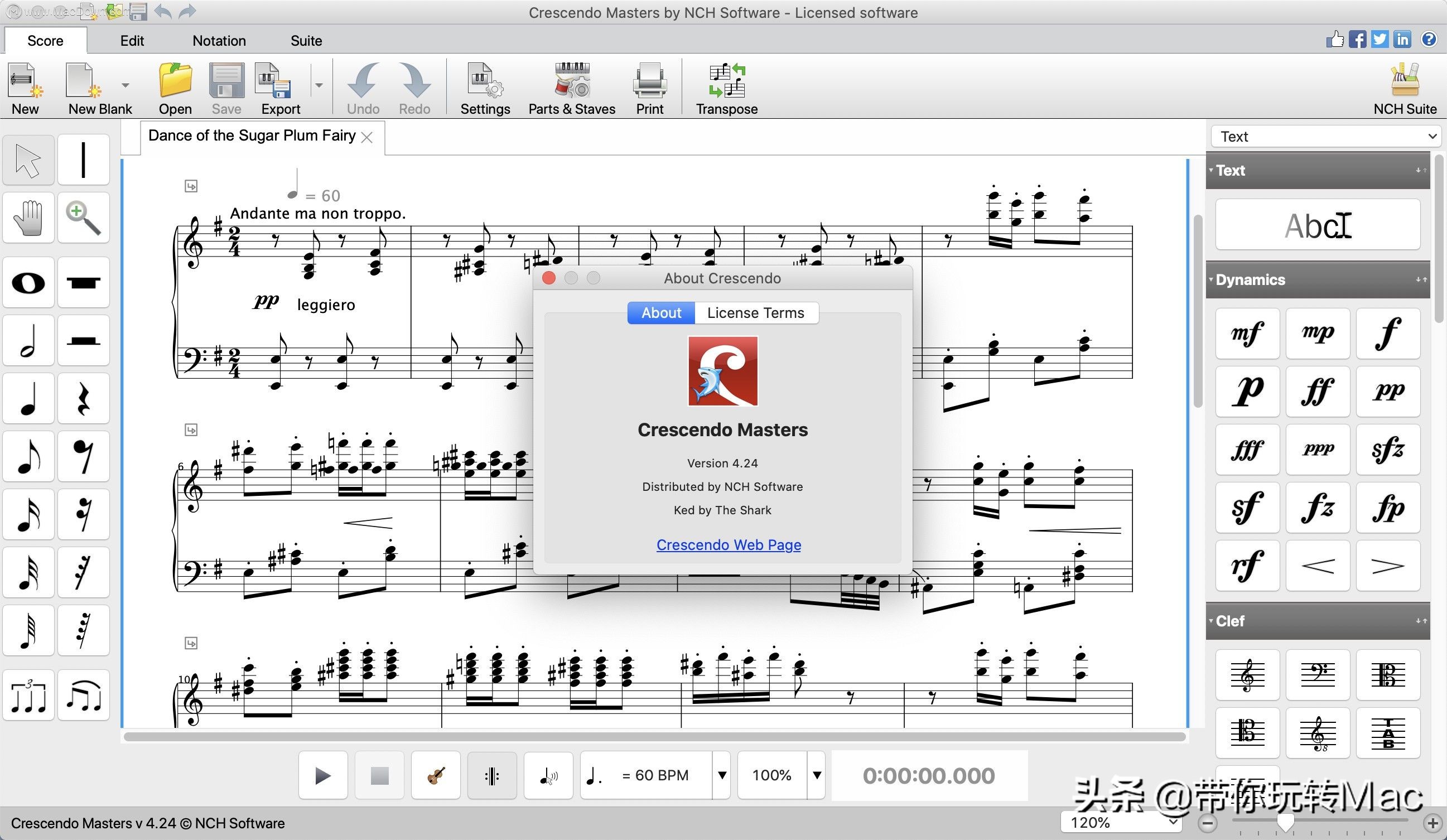This screenshot has width=1447, height=840.
Task: Open the 100% playback speed dropdown
Action: (817, 776)
